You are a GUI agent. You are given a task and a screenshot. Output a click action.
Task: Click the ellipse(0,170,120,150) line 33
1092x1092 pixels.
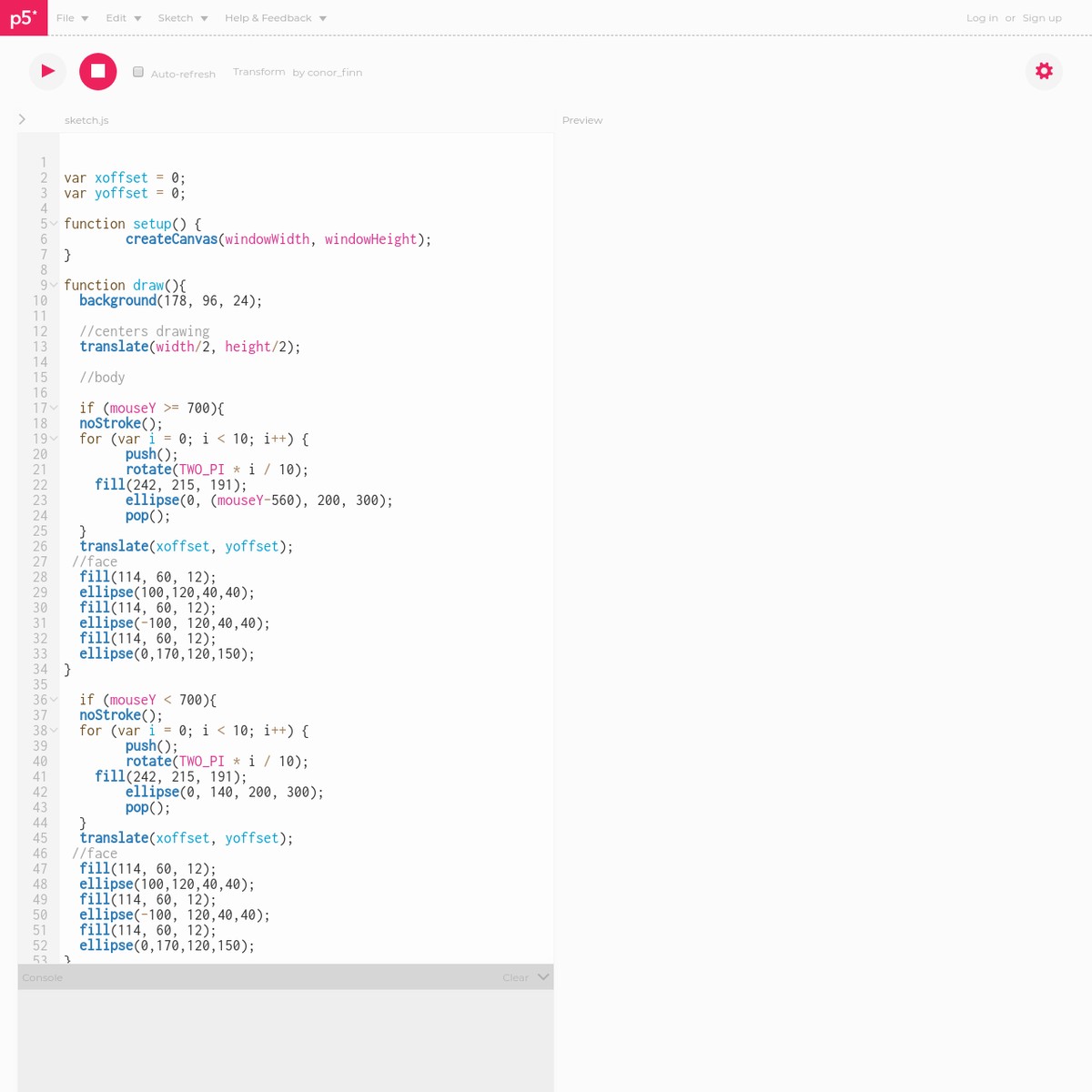(167, 654)
